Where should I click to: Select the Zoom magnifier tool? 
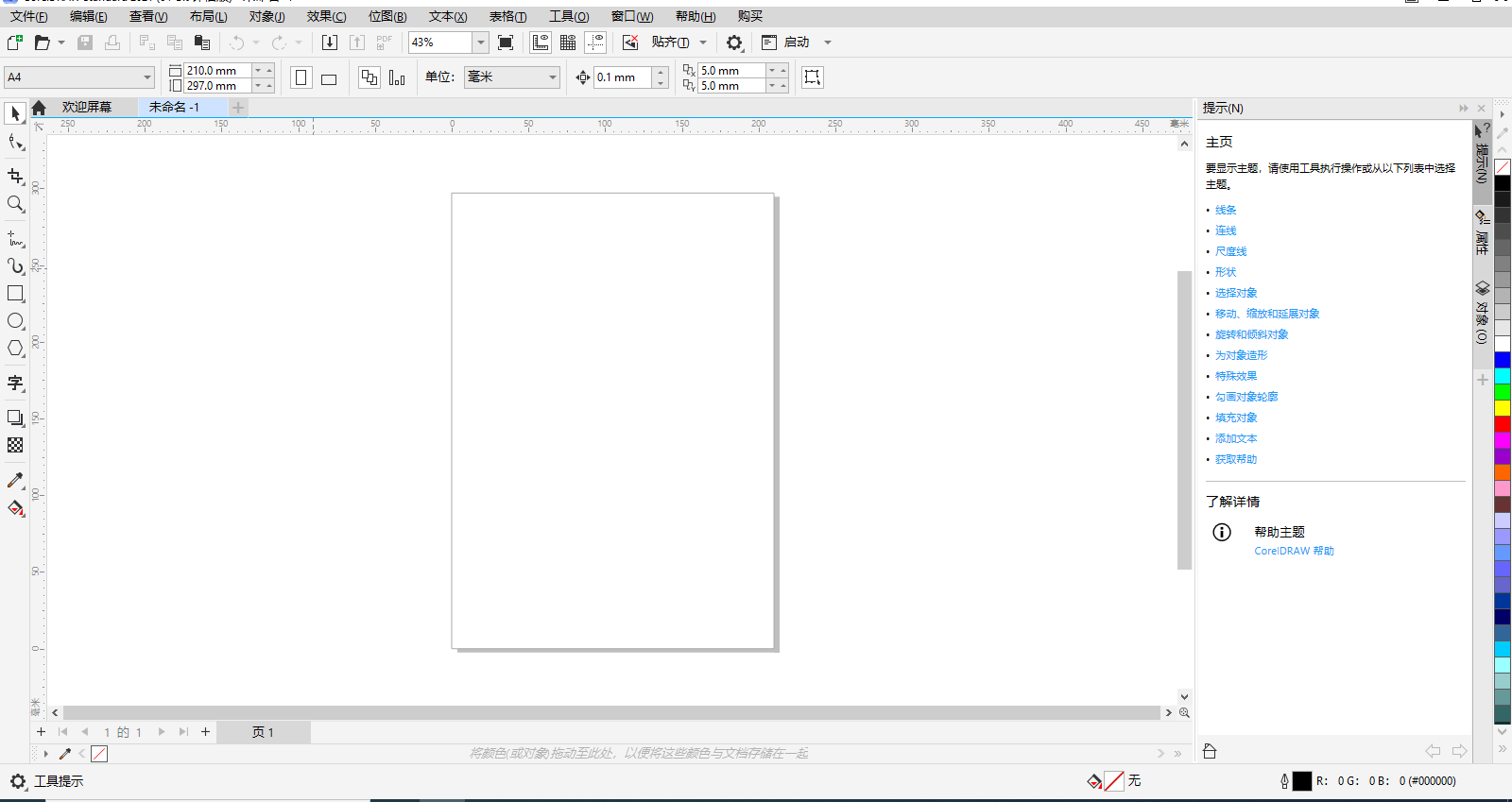[15, 204]
